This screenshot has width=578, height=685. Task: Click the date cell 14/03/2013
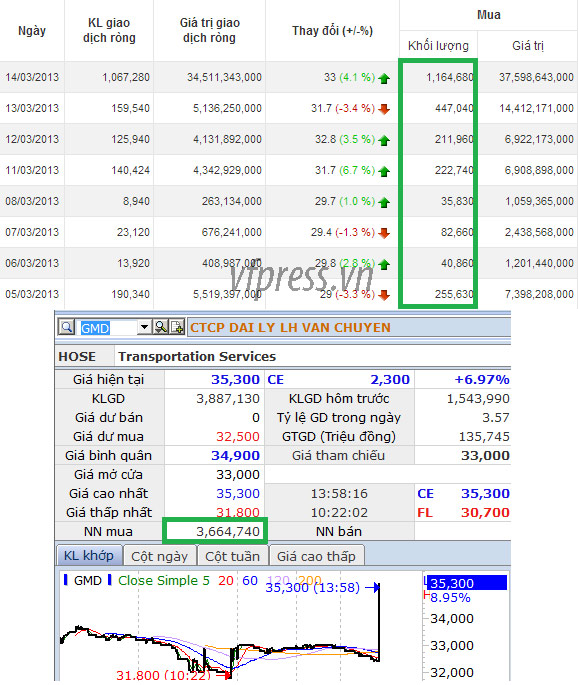[x=32, y=77]
